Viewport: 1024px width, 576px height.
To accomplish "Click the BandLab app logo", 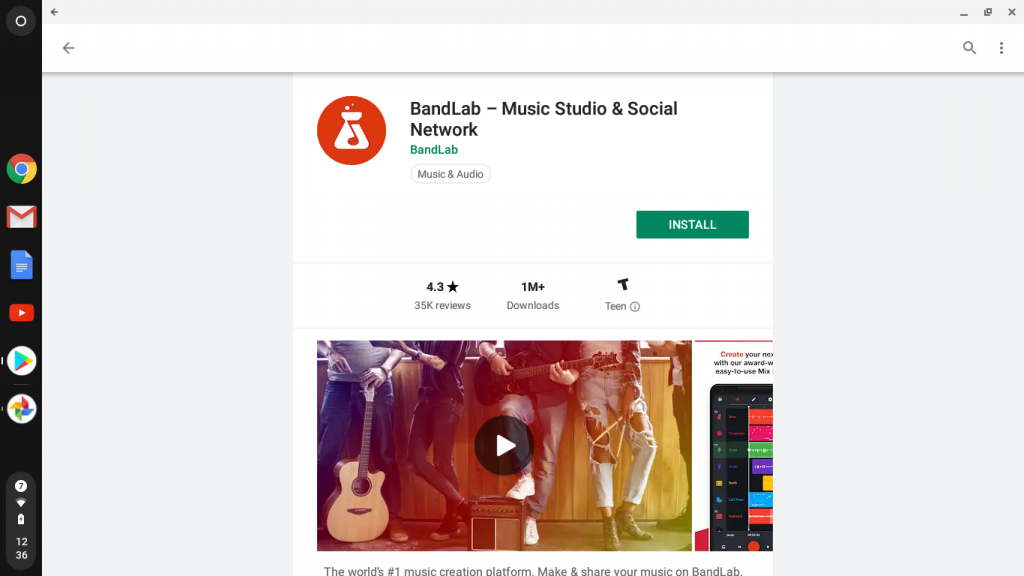I will [x=351, y=131].
